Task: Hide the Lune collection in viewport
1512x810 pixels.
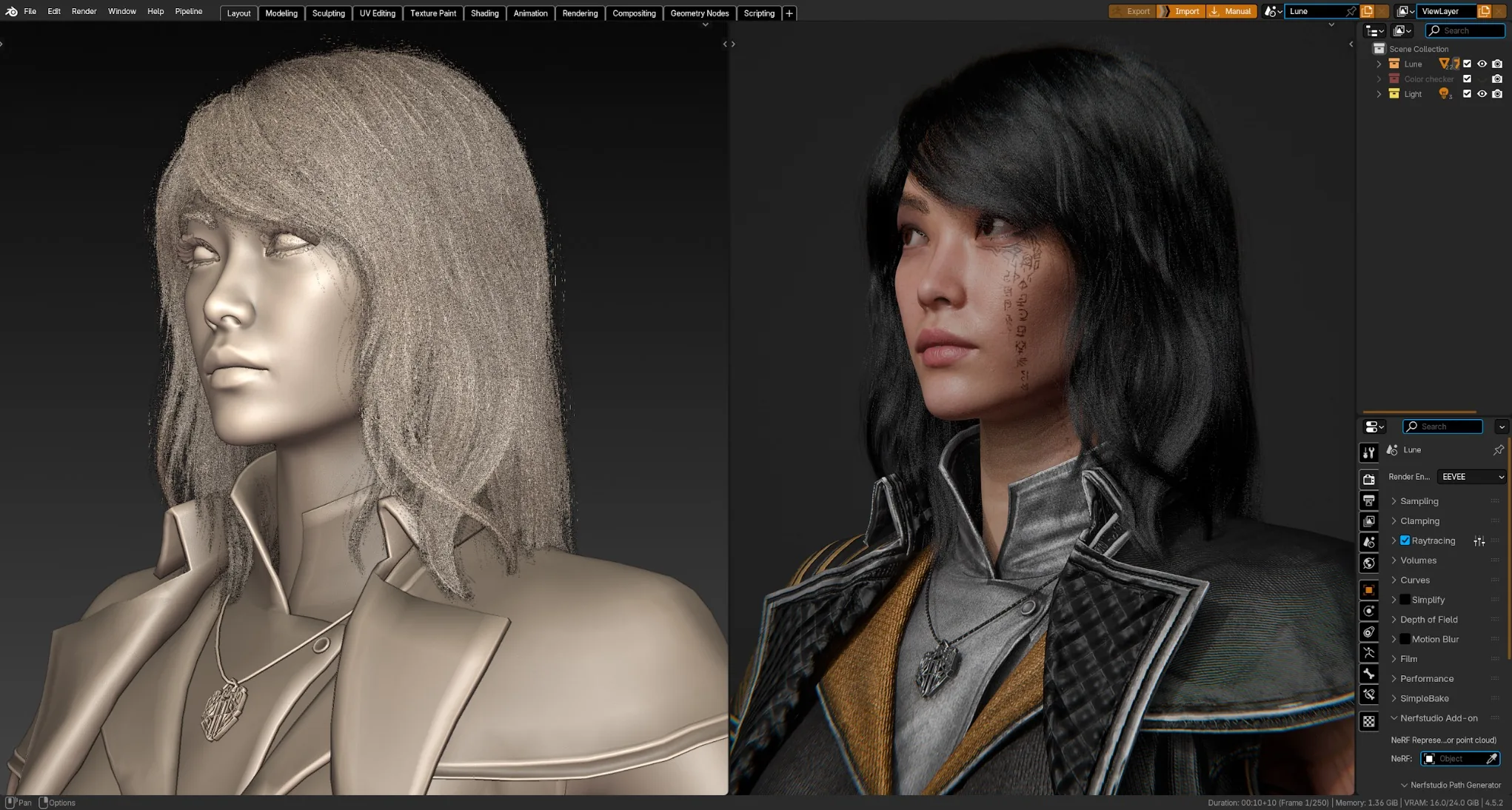Action: 1482,64
